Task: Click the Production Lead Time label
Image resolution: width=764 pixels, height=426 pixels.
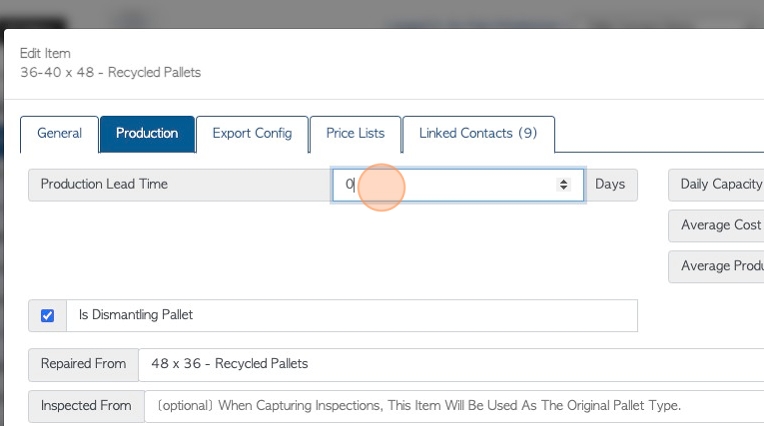Action: tap(104, 184)
